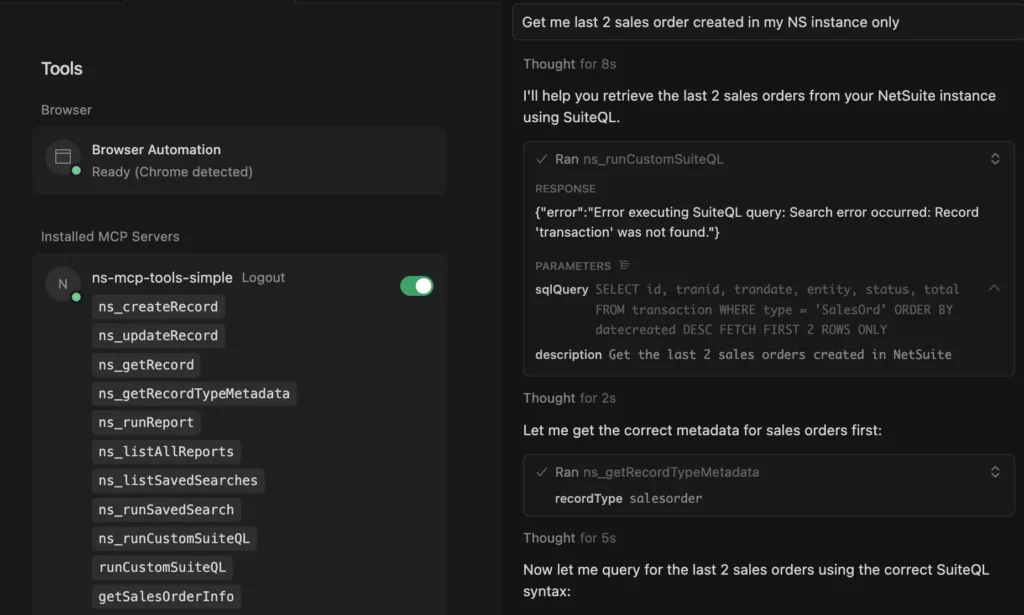Click the checkmark beside Ran ns_runCustomSuiteQL
The height and width of the screenshot is (615, 1024).
(x=541, y=159)
